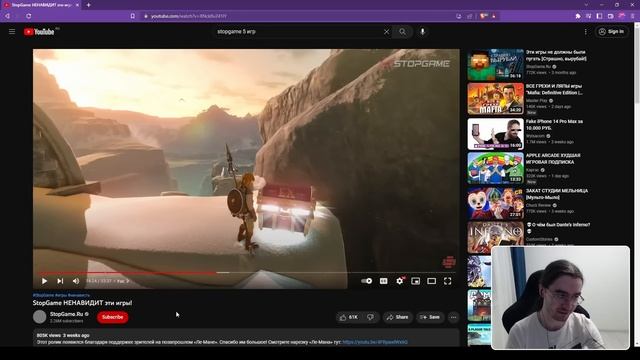Dislike the video
This screenshot has height=360, width=640.
pos(371,317)
